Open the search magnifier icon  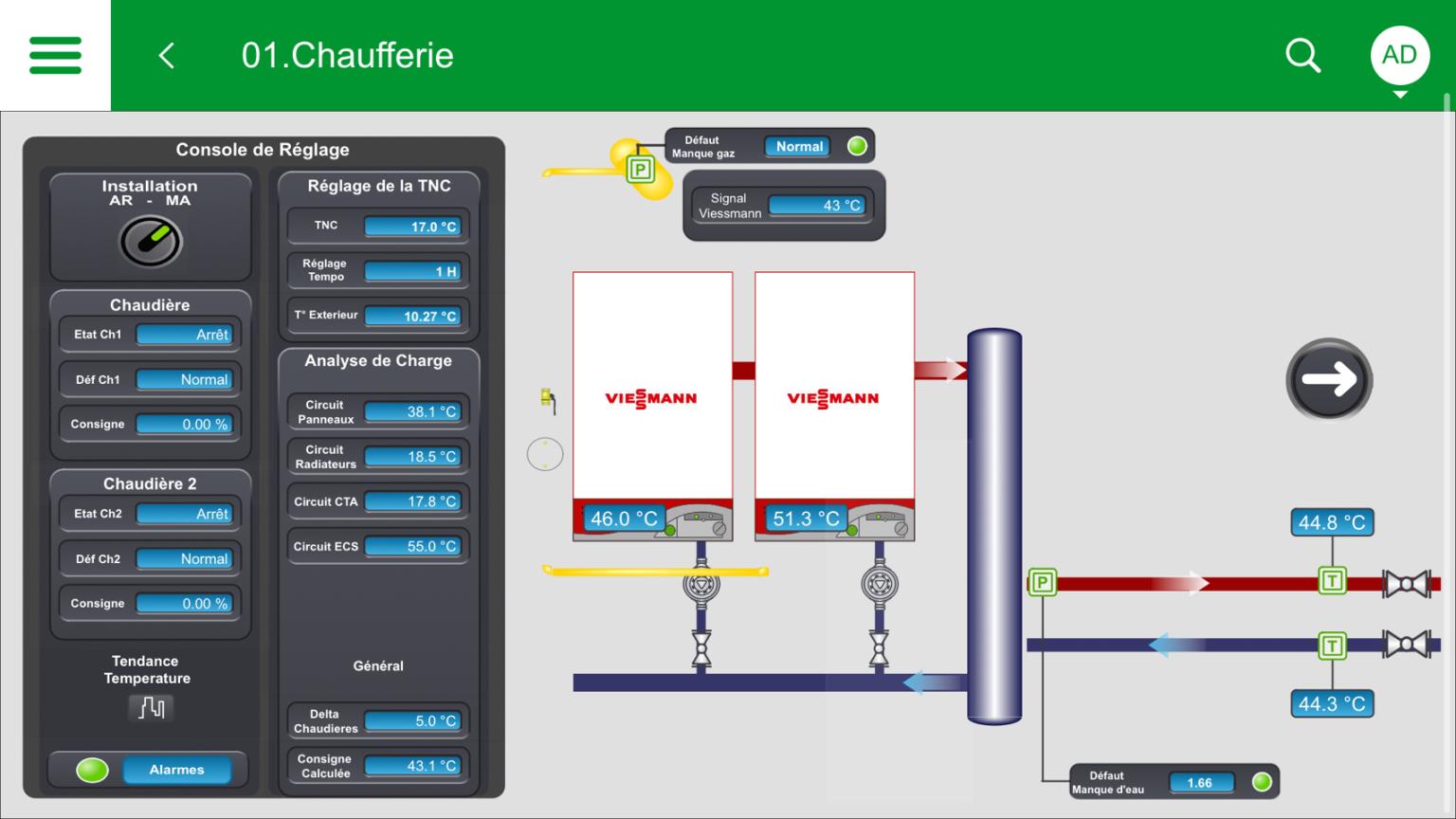(1302, 55)
